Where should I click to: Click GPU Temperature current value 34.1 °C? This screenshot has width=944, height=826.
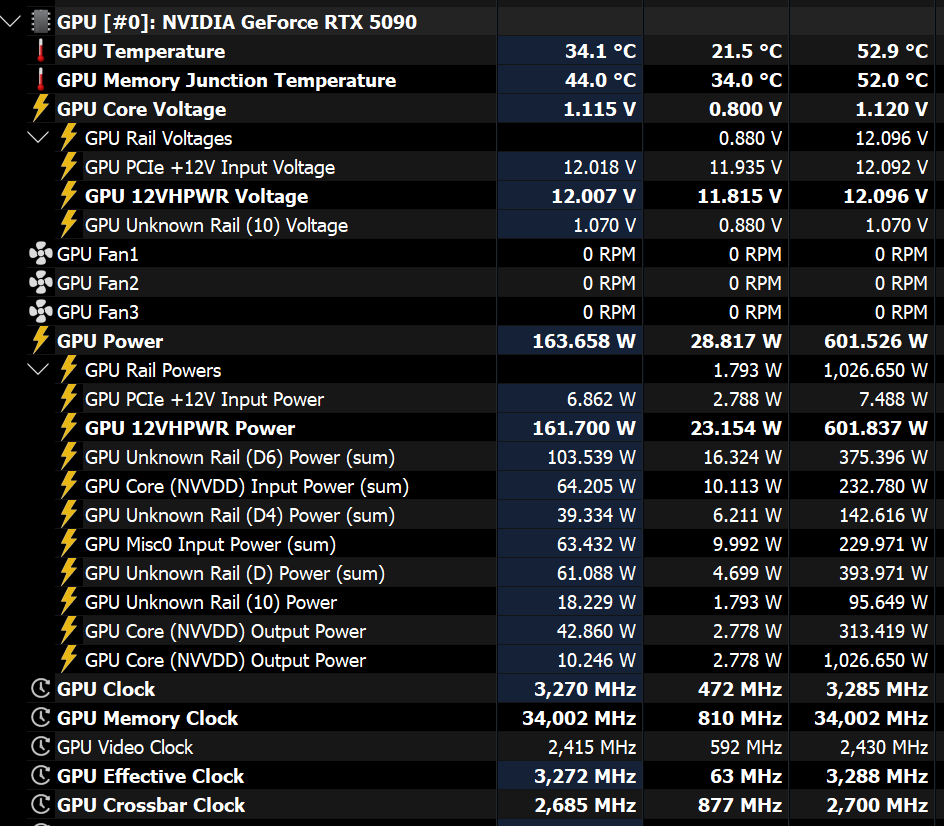599,51
